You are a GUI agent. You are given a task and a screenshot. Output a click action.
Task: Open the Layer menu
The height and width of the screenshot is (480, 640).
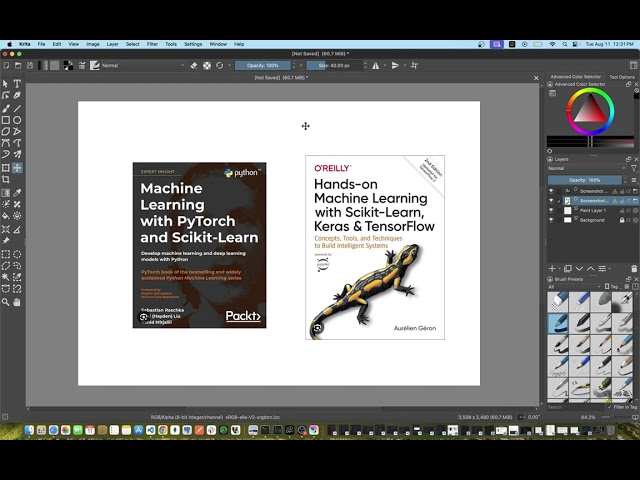[112, 44]
